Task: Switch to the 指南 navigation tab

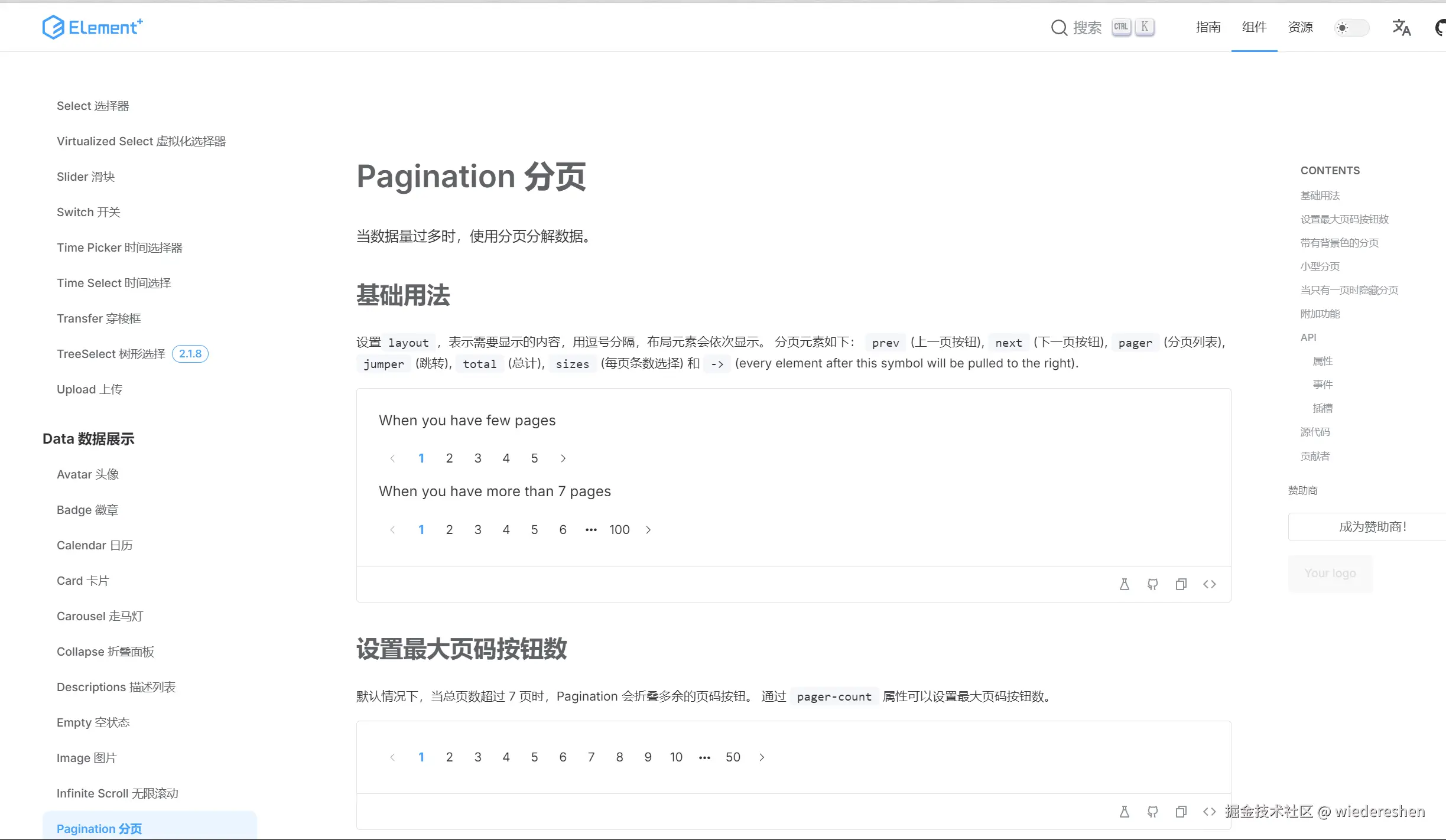Action: 1208,27
